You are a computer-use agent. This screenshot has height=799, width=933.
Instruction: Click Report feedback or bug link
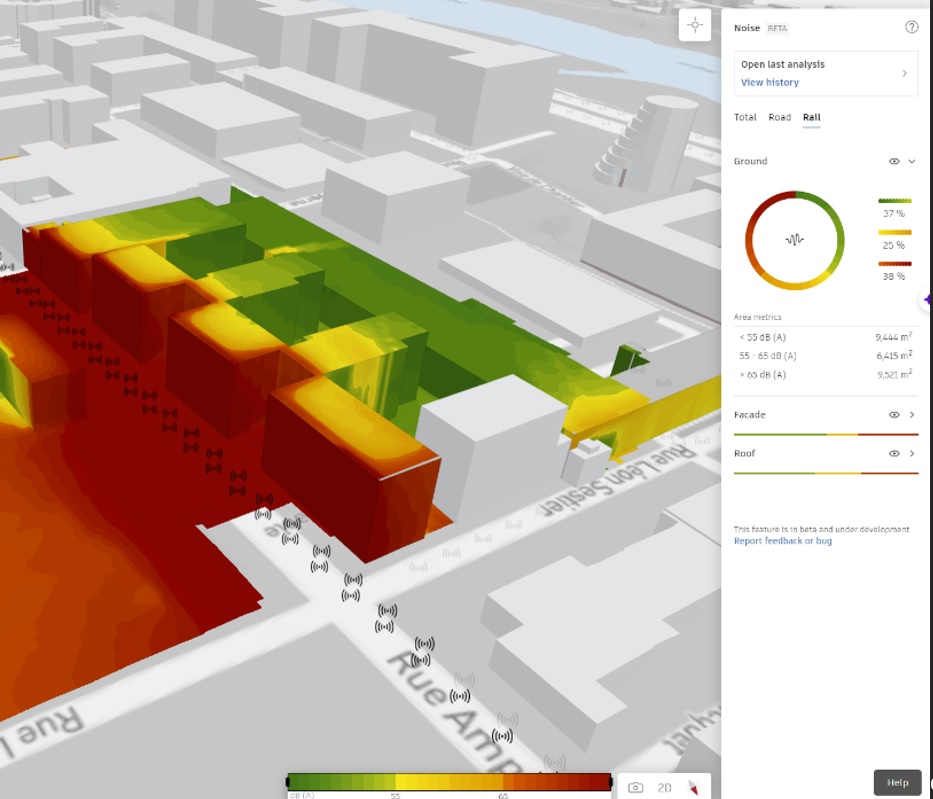click(x=782, y=541)
